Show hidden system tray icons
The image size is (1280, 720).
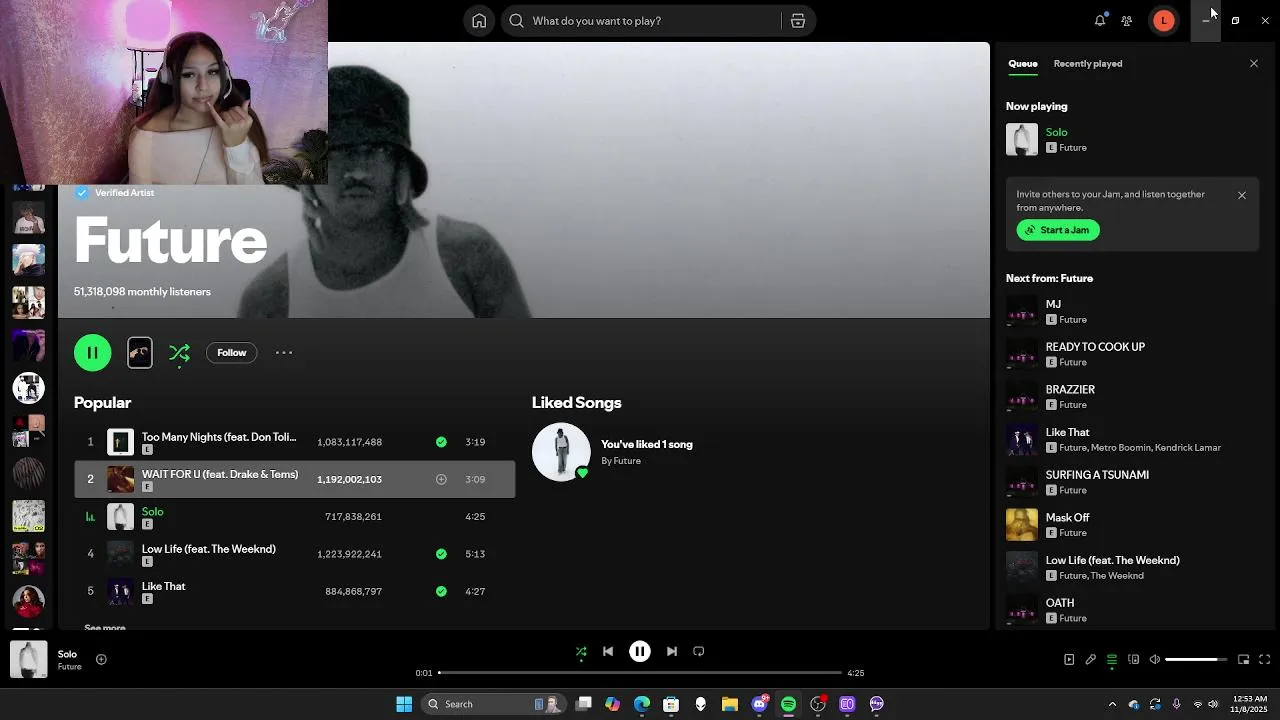point(1112,704)
